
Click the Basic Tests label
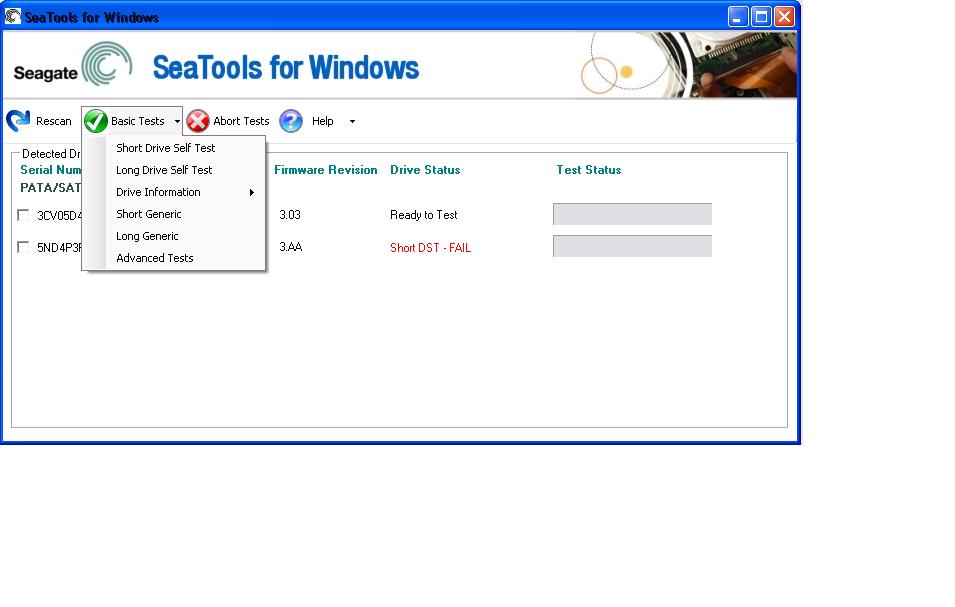(138, 121)
